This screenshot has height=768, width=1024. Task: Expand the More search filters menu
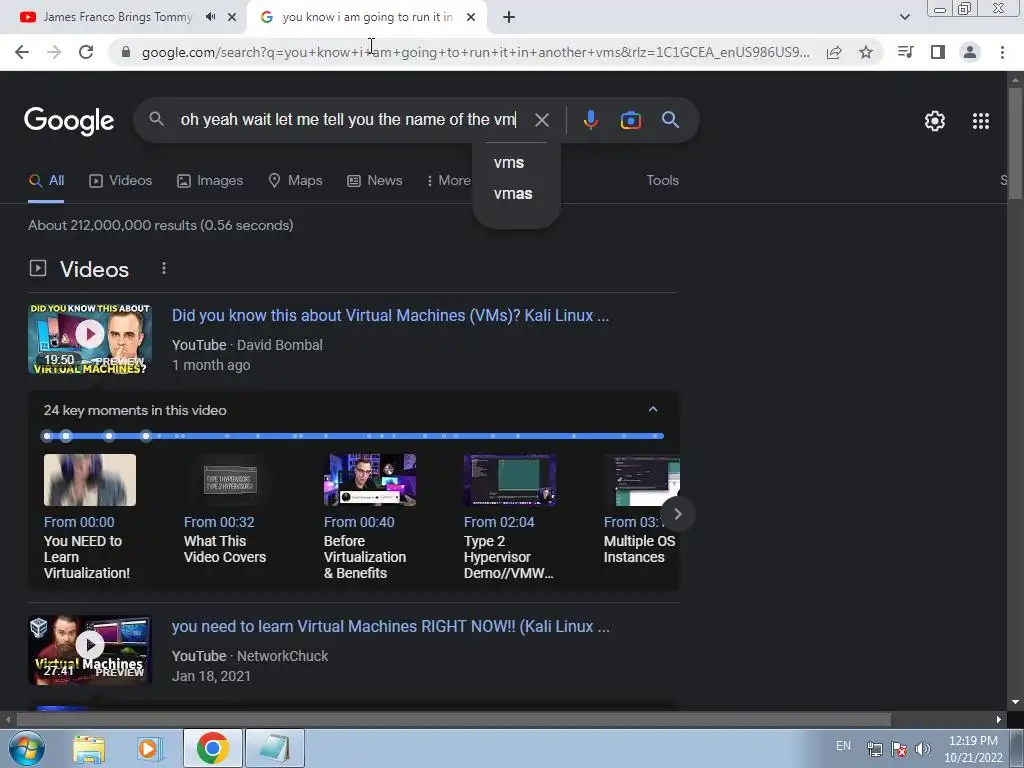448,181
